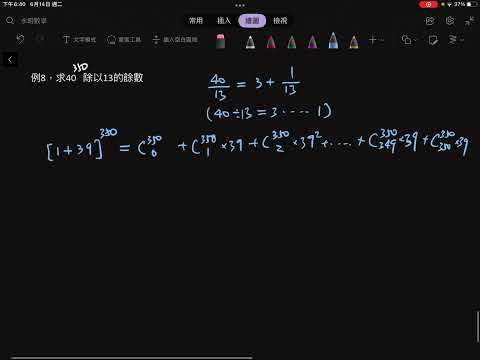Screen dimensions: 480x360
Task: Pick the white pen
Action: [250, 42]
